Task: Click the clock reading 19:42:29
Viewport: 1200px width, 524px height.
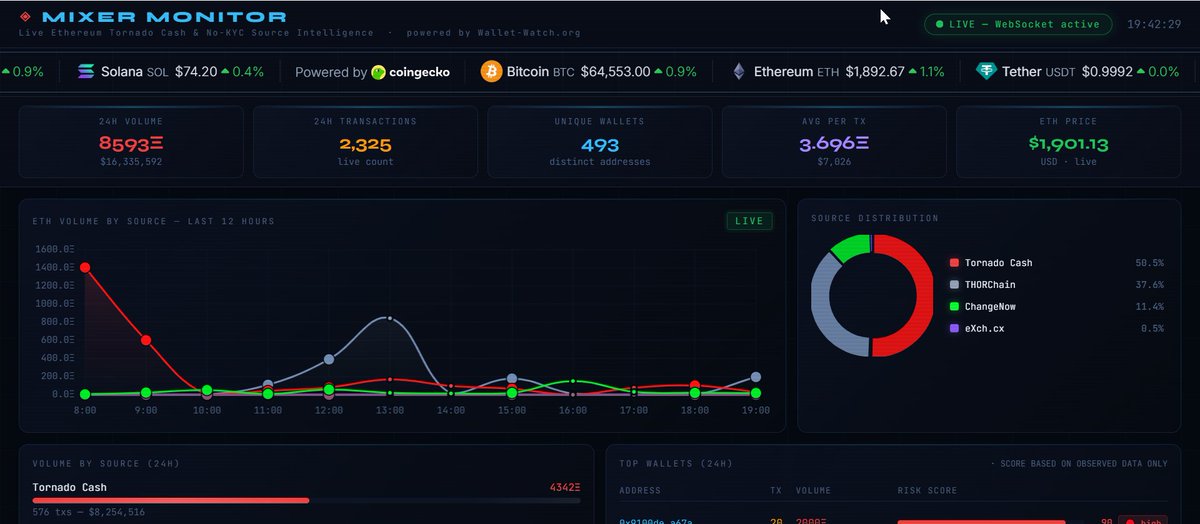Action: point(1154,24)
